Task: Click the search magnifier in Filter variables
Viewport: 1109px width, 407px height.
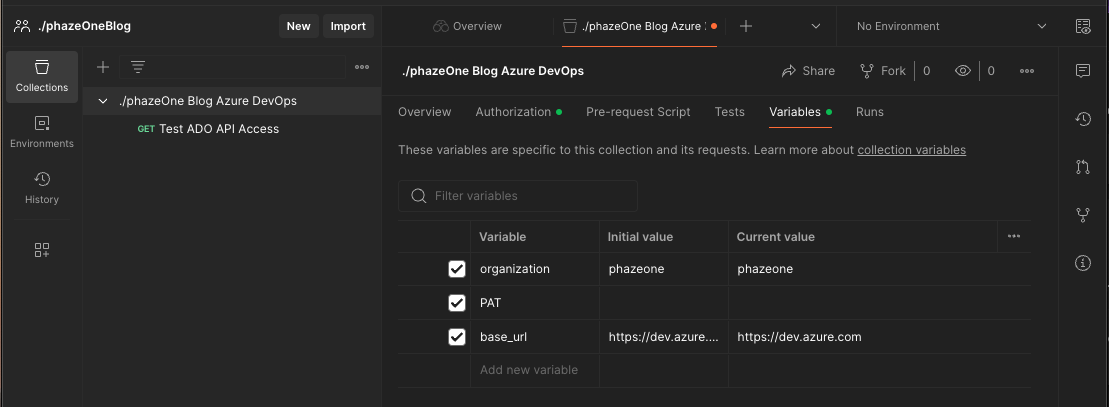Action: click(419, 196)
